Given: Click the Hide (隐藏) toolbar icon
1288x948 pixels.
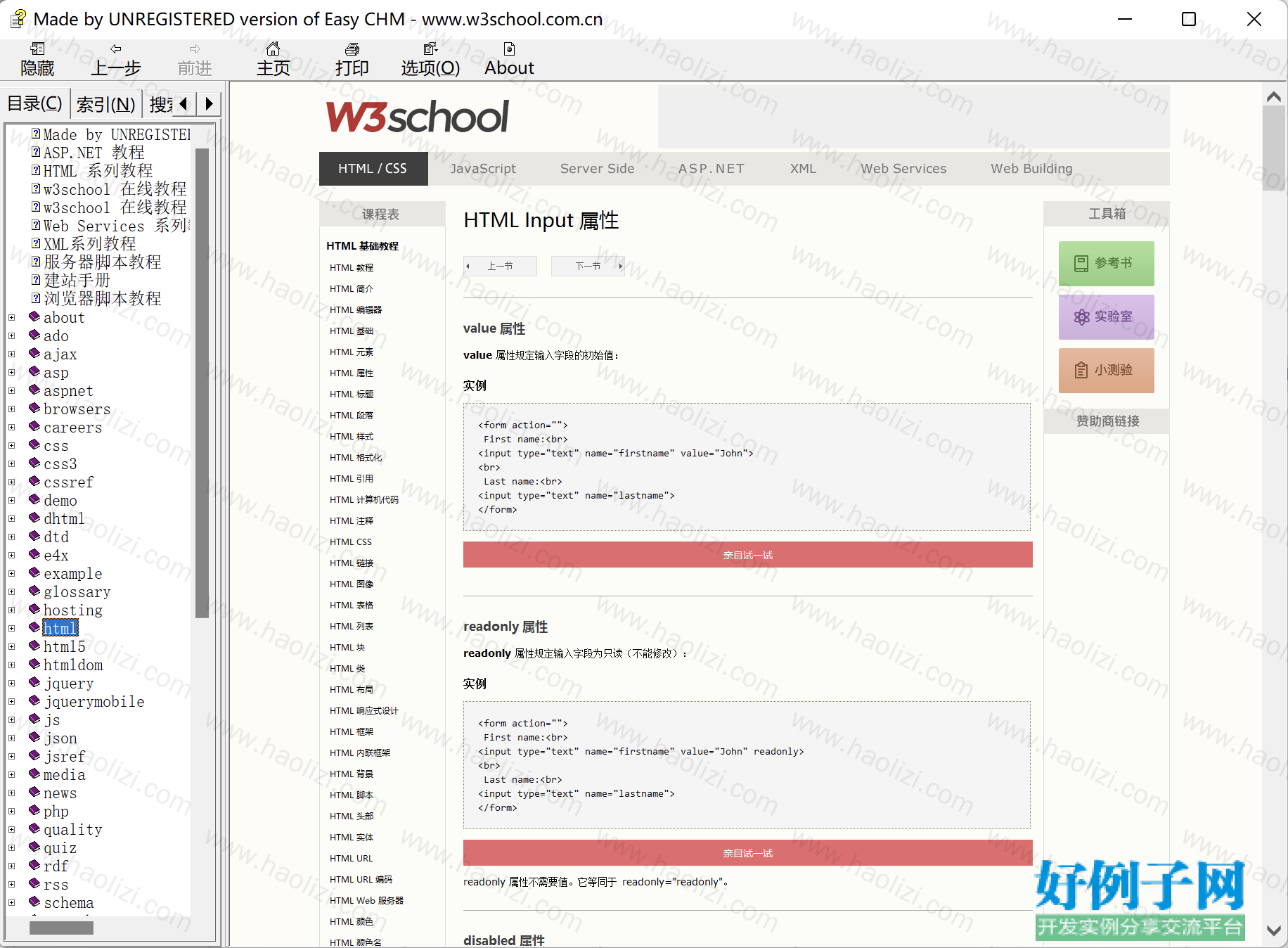Looking at the screenshot, I should pyautogui.click(x=37, y=49).
